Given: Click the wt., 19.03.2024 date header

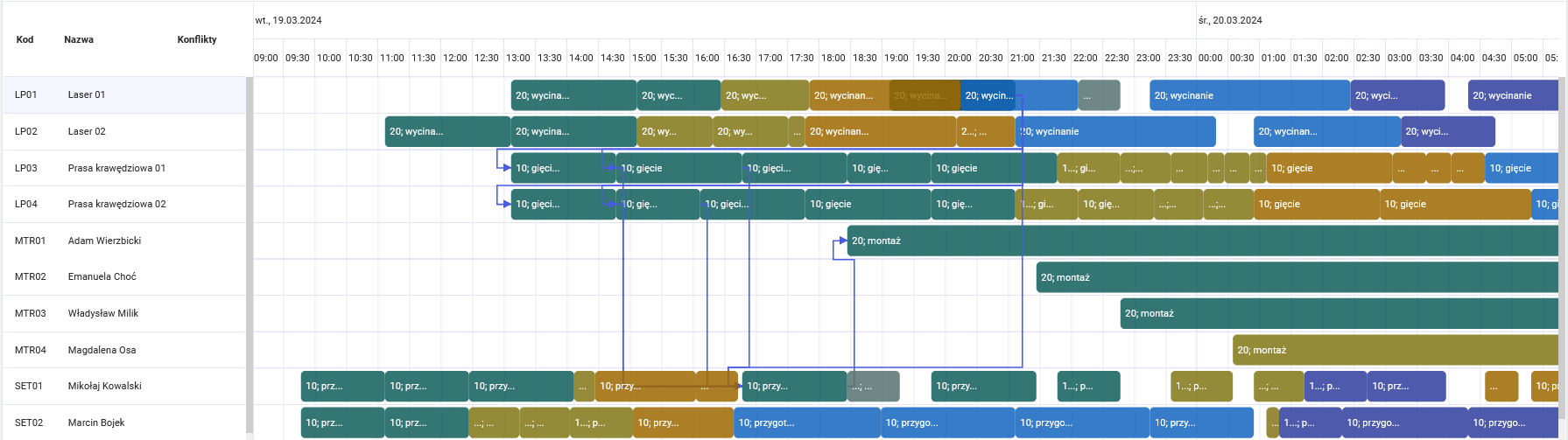Looking at the screenshot, I should (289, 20).
